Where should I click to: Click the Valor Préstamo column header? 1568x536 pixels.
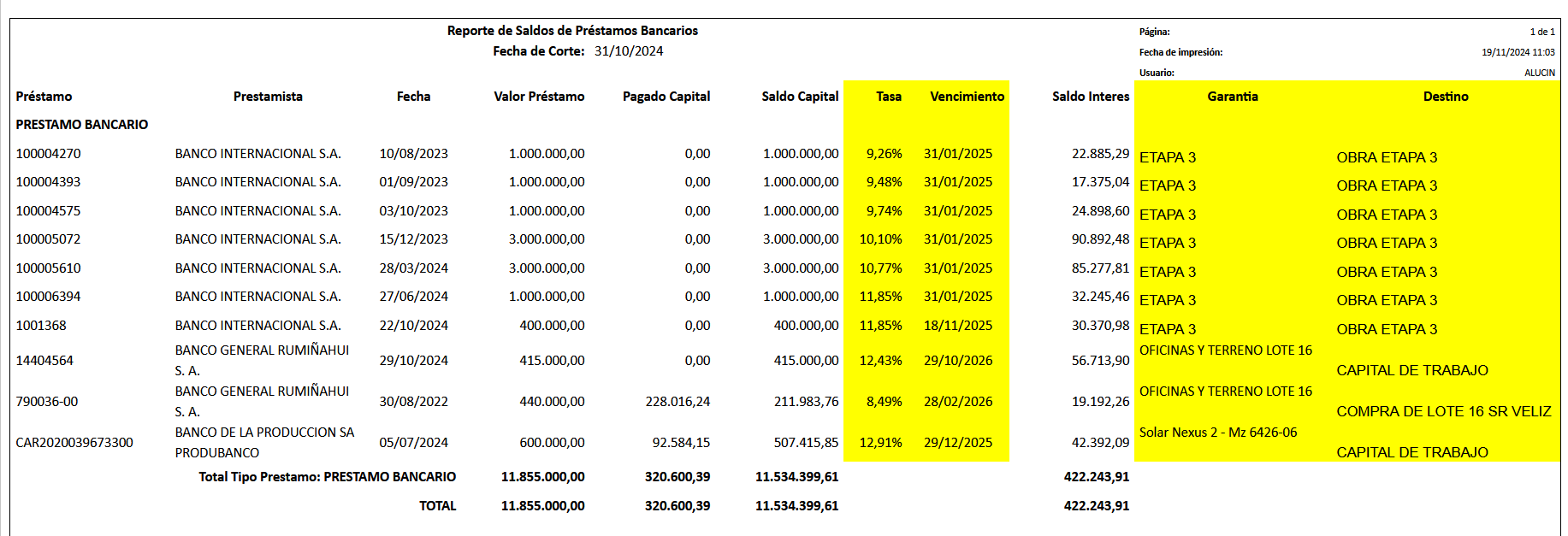point(538,97)
